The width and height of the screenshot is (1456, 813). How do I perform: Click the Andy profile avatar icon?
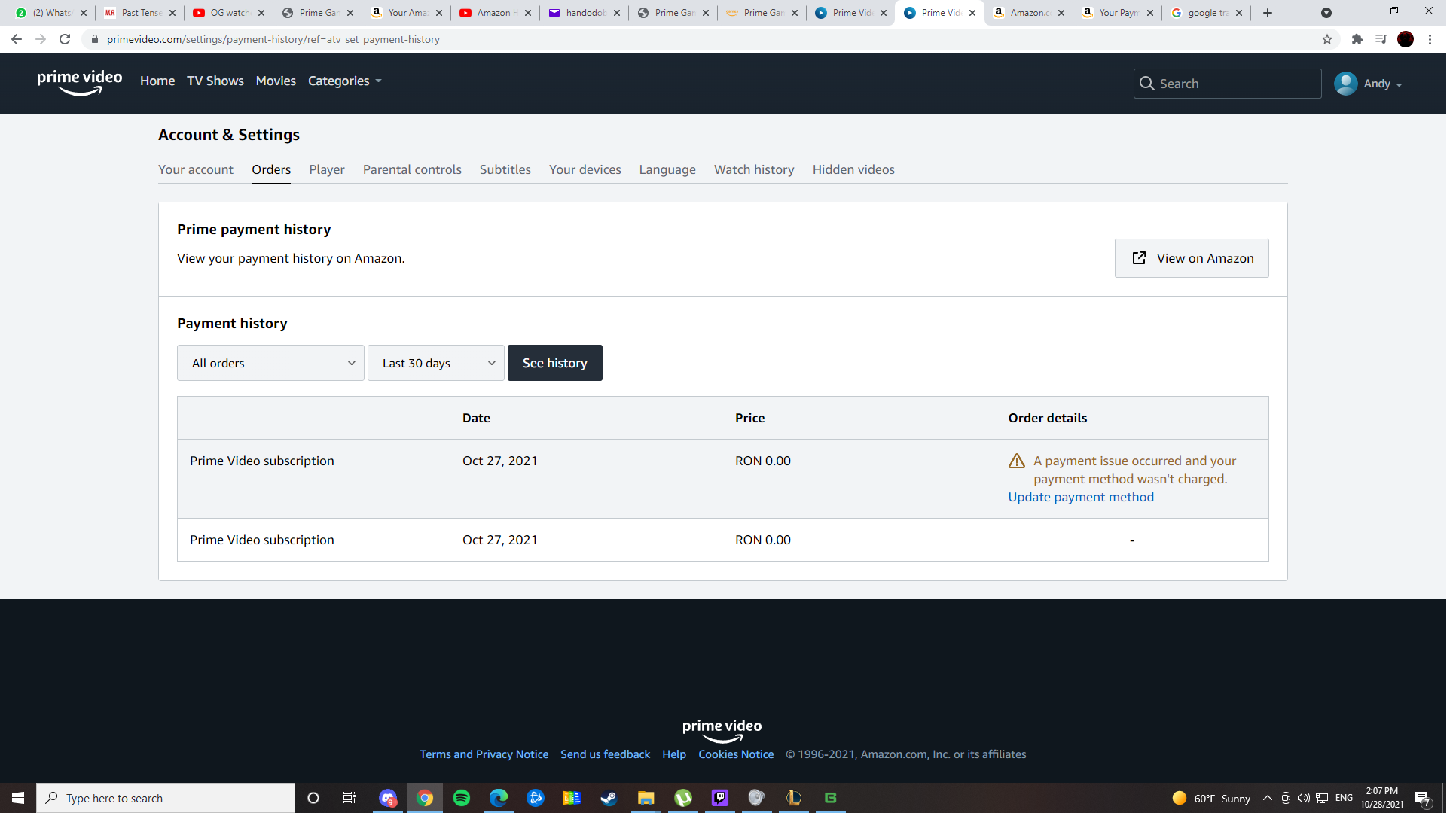[x=1345, y=84]
